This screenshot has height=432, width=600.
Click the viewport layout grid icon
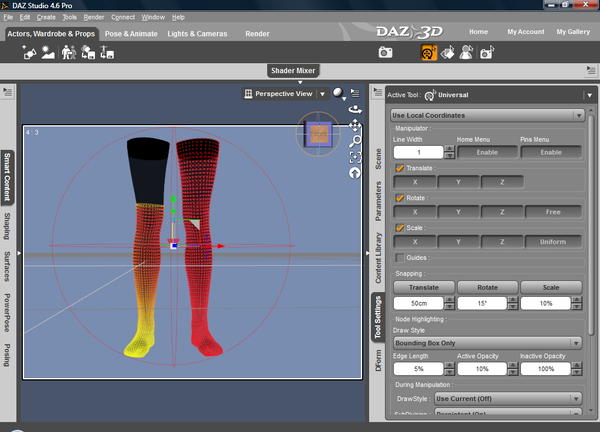point(248,94)
